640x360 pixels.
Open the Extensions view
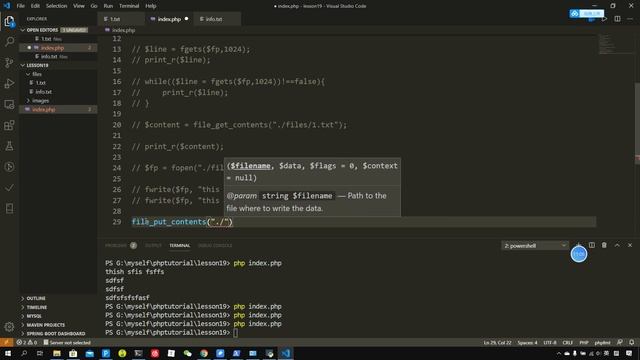tap(9, 125)
